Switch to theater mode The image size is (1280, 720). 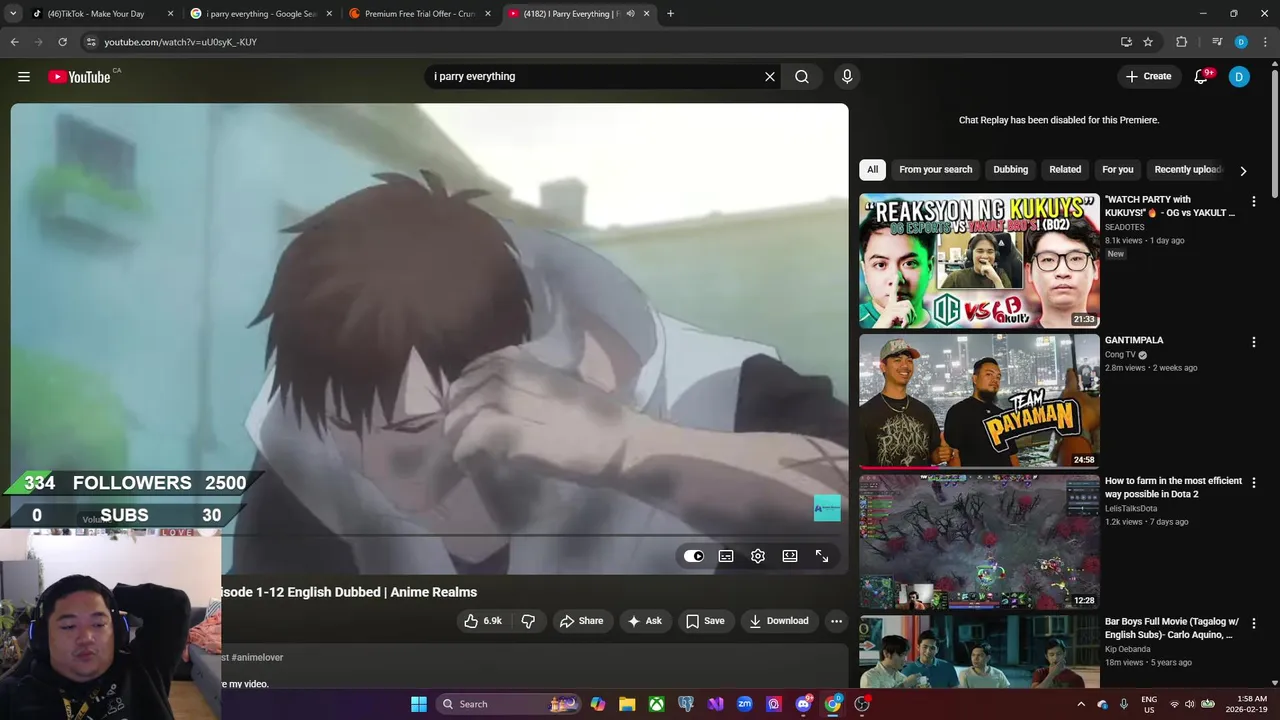(790, 556)
